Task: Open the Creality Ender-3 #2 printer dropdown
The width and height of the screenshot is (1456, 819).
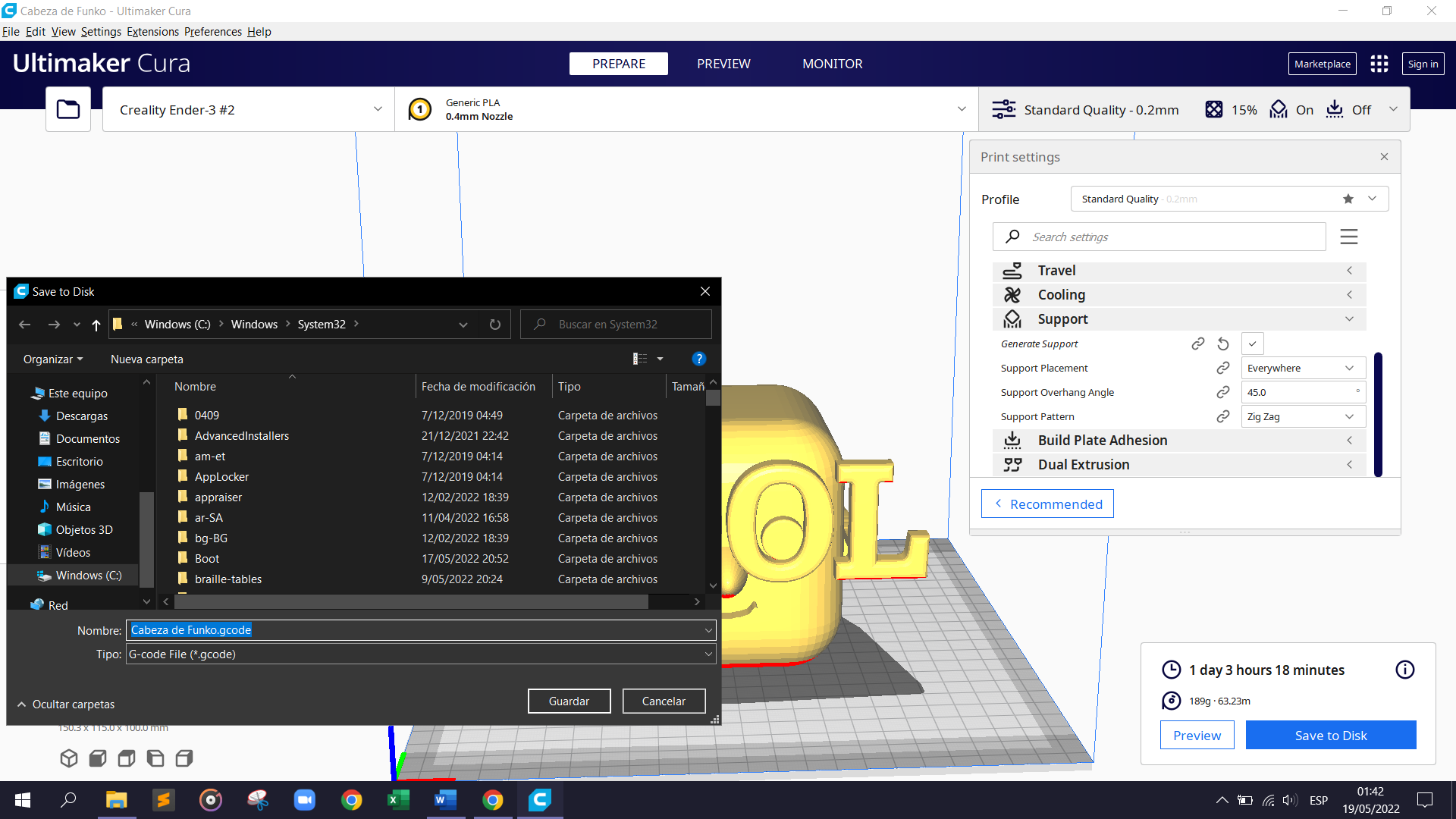Action: 249,109
